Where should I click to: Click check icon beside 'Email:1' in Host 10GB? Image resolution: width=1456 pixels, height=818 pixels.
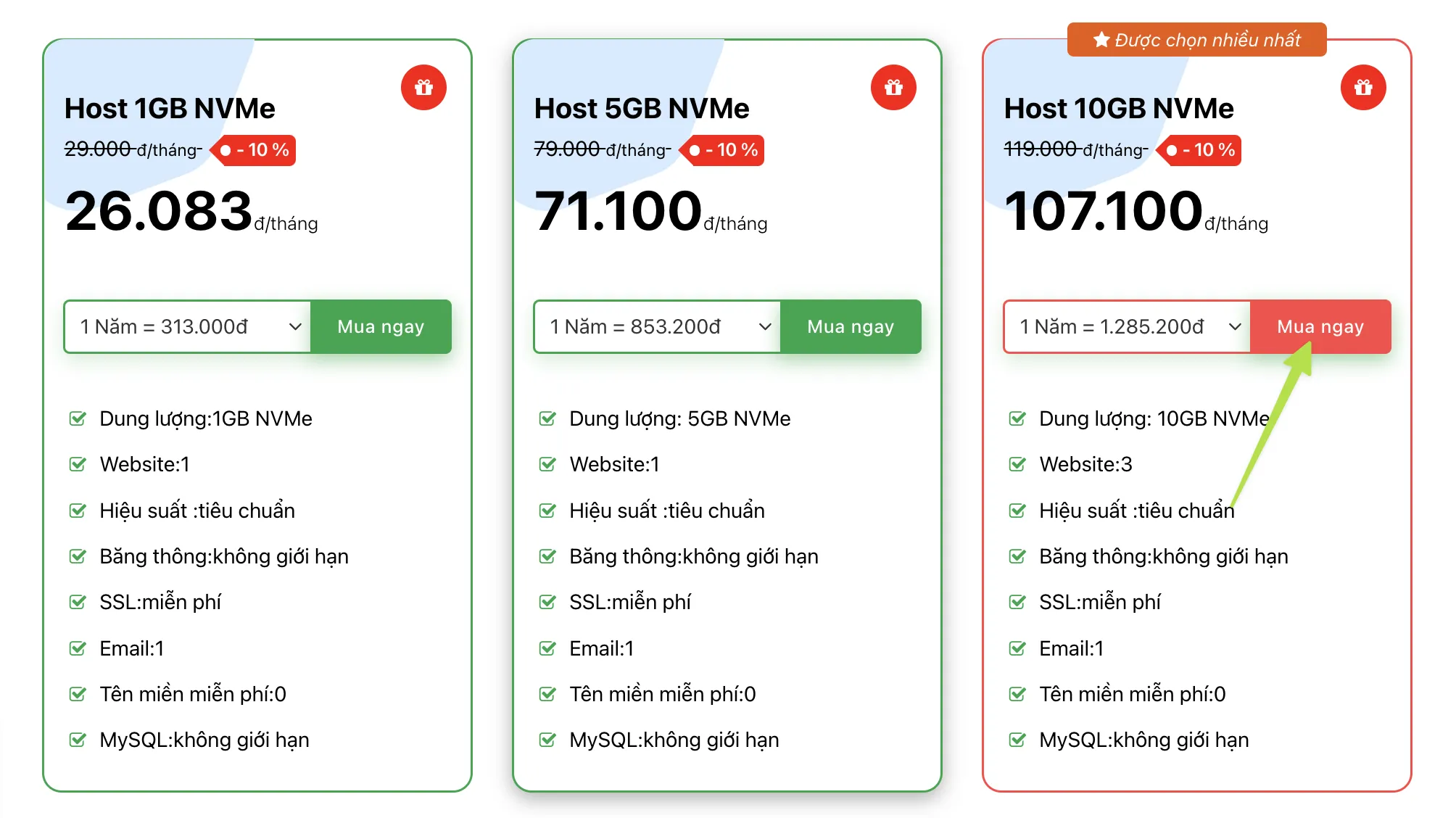[x=1017, y=648]
